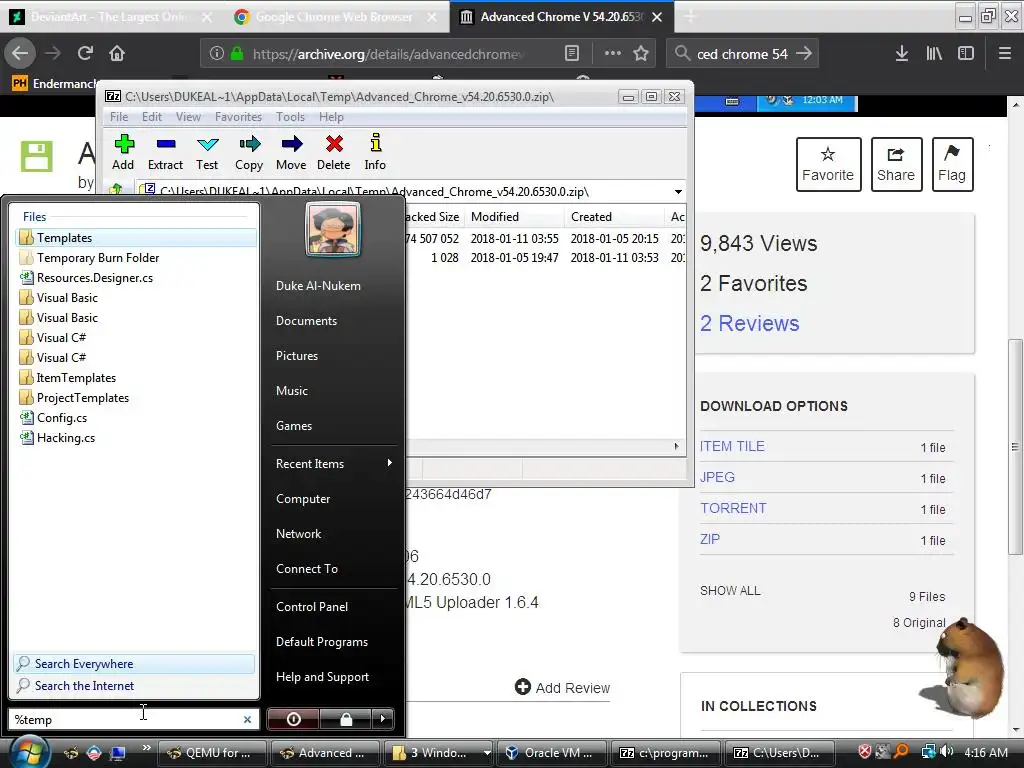
Task: Open the 7-Zip File menu
Action: pos(119,117)
